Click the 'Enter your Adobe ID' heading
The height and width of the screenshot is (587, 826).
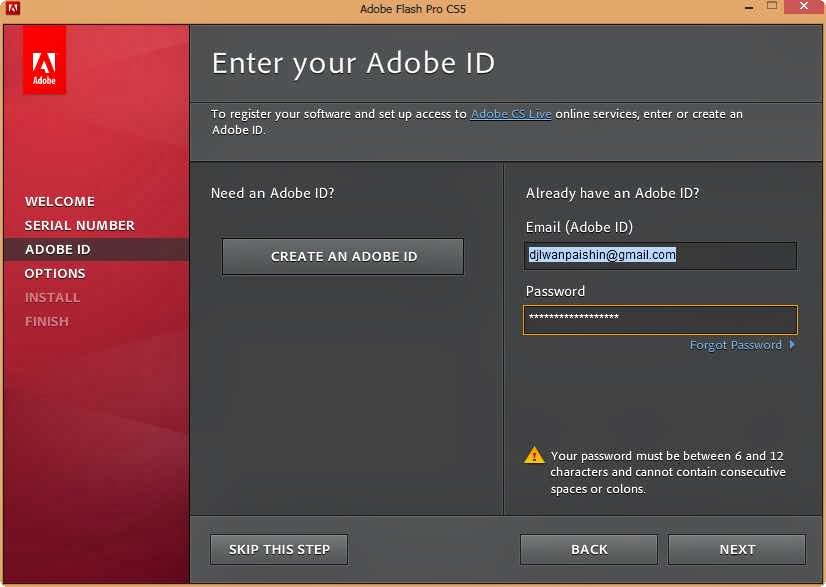pyautogui.click(x=353, y=64)
